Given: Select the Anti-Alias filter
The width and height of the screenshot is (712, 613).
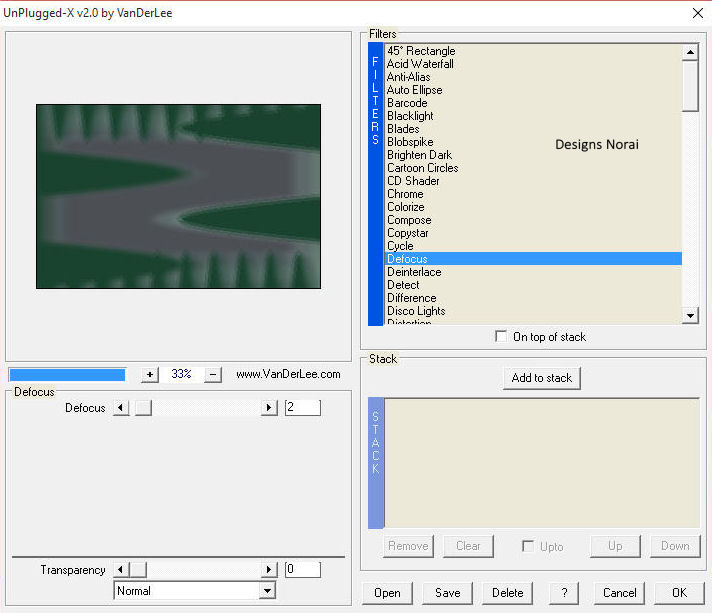Looking at the screenshot, I should (x=533, y=77).
